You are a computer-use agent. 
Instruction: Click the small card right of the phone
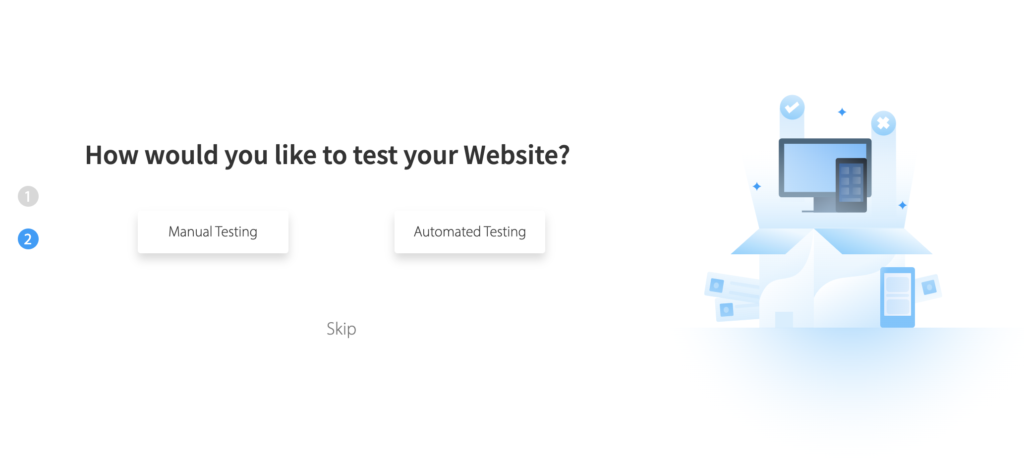pyautogui.click(x=928, y=286)
